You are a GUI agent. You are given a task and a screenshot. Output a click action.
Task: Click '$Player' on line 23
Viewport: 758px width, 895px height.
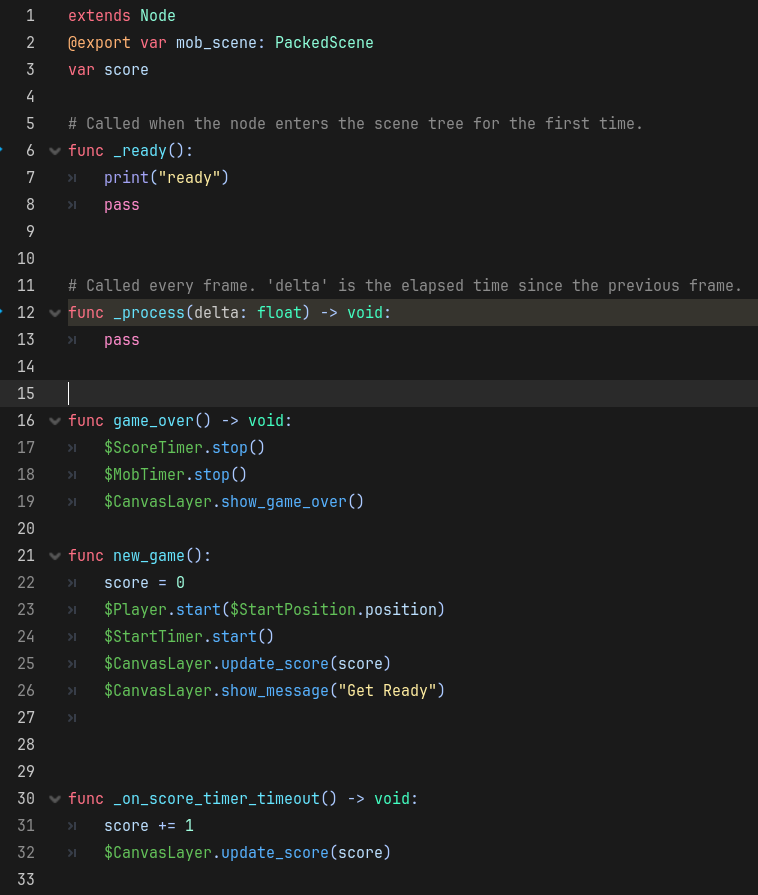point(135,610)
